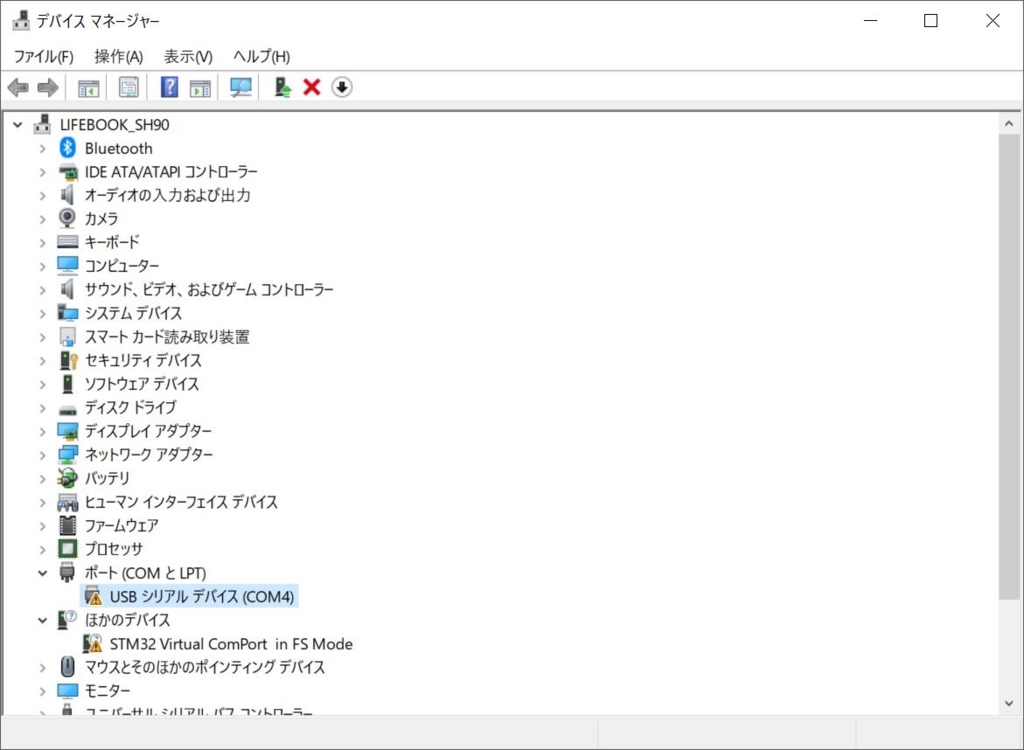Click the blue question mark Help icon
This screenshot has width=1024, height=750.
click(x=169, y=87)
